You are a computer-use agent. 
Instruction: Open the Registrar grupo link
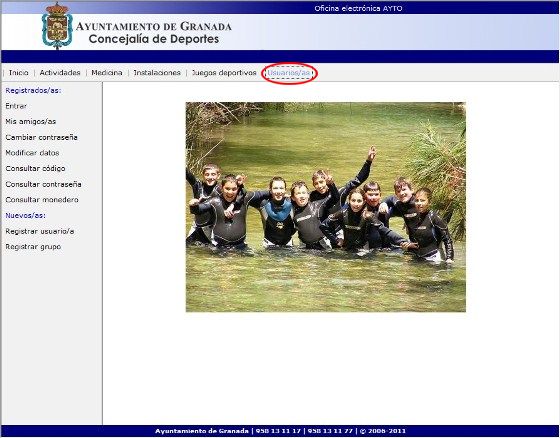tap(33, 247)
